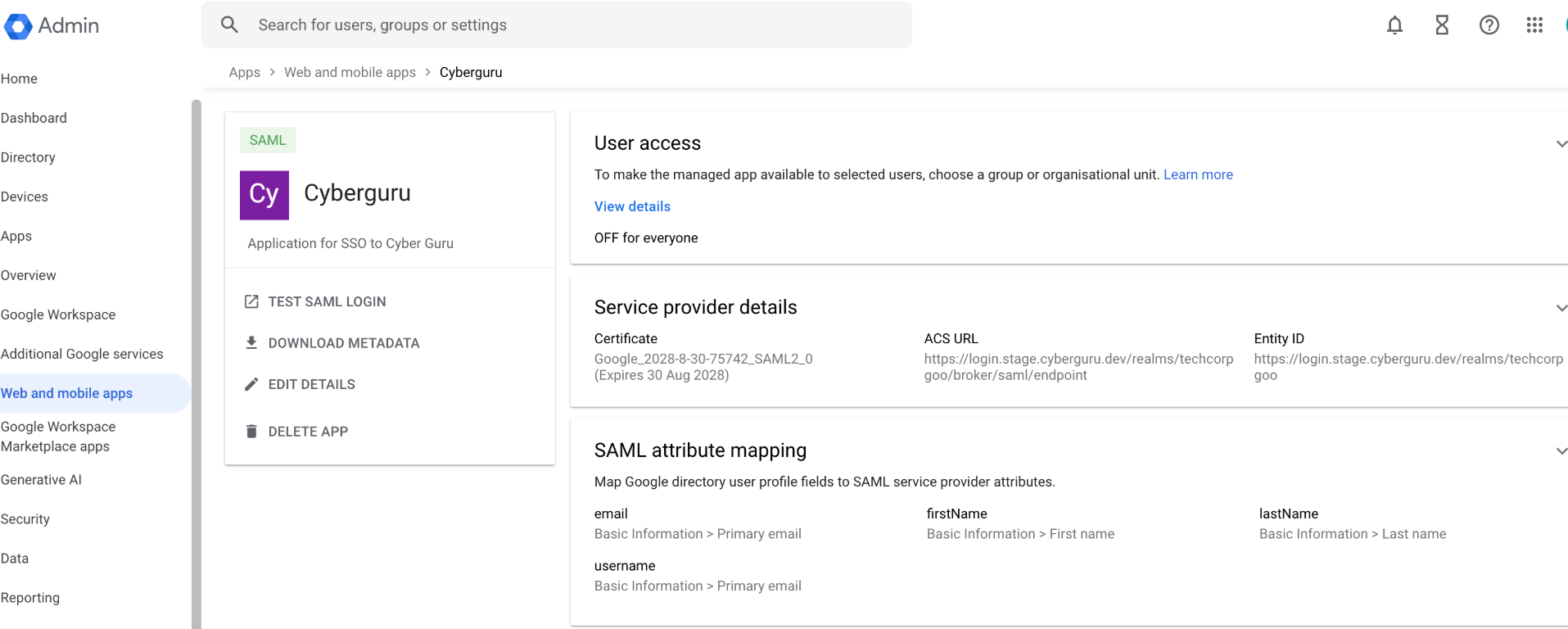
Task: Collapse the Service provider details chevron
Action: point(1561,308)
